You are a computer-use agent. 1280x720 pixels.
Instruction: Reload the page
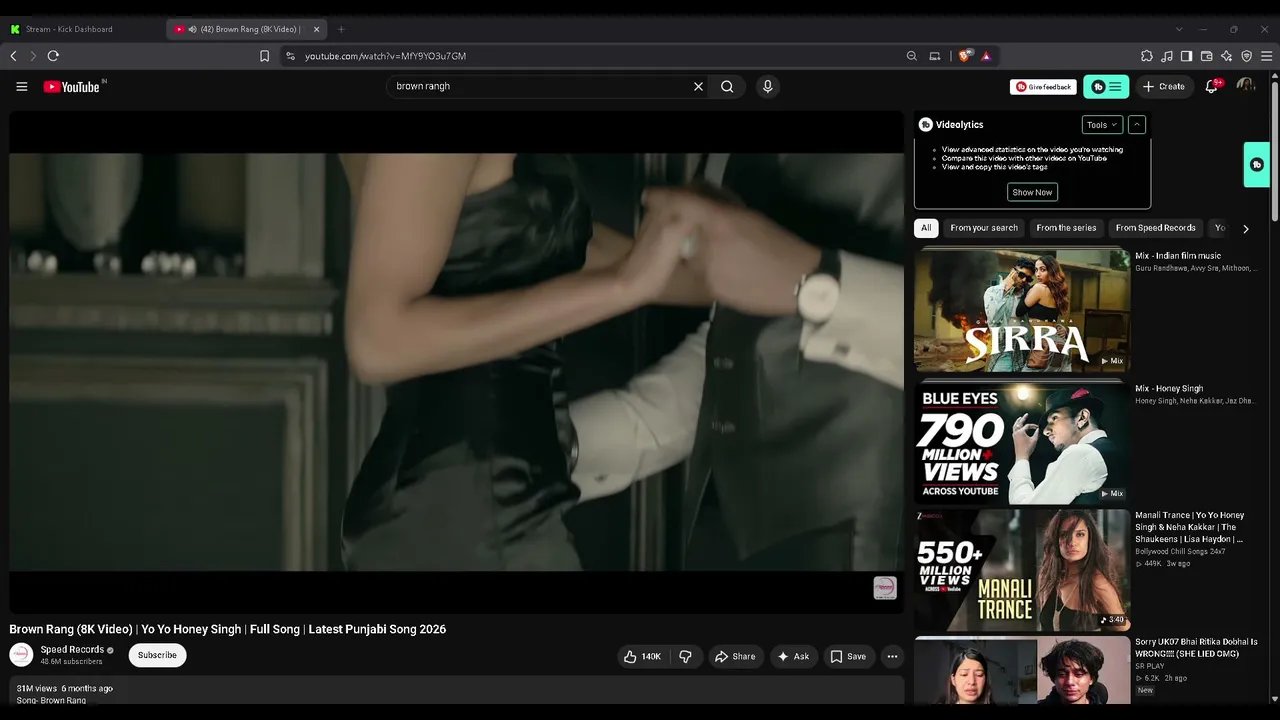tap(53, 56)
